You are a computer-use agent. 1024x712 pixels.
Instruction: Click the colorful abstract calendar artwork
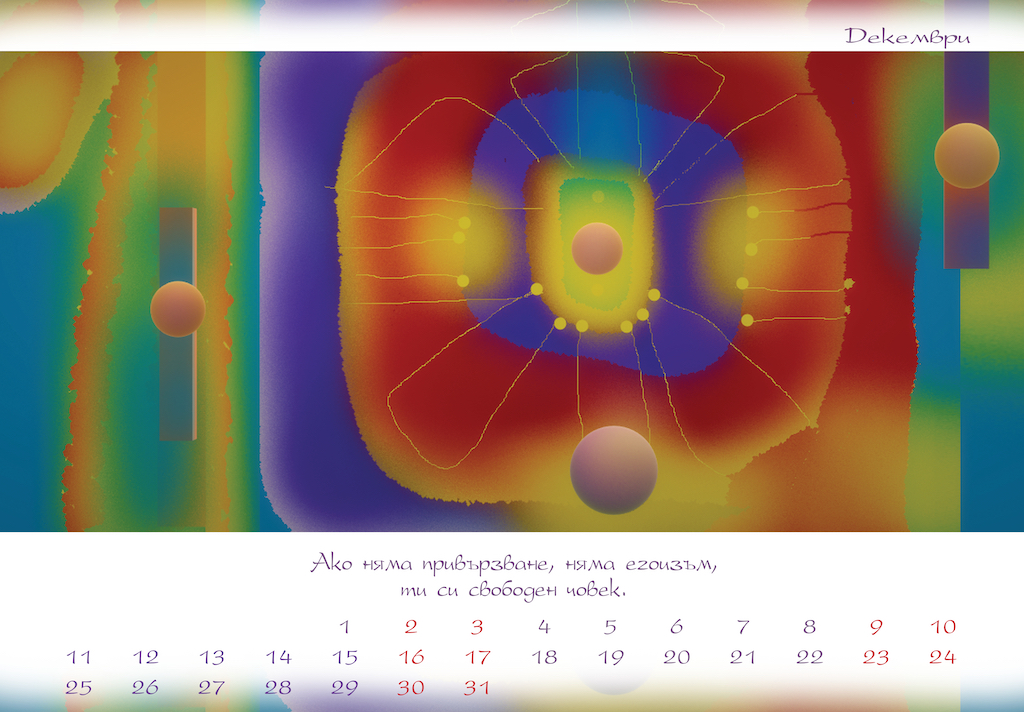click(512, 291)
